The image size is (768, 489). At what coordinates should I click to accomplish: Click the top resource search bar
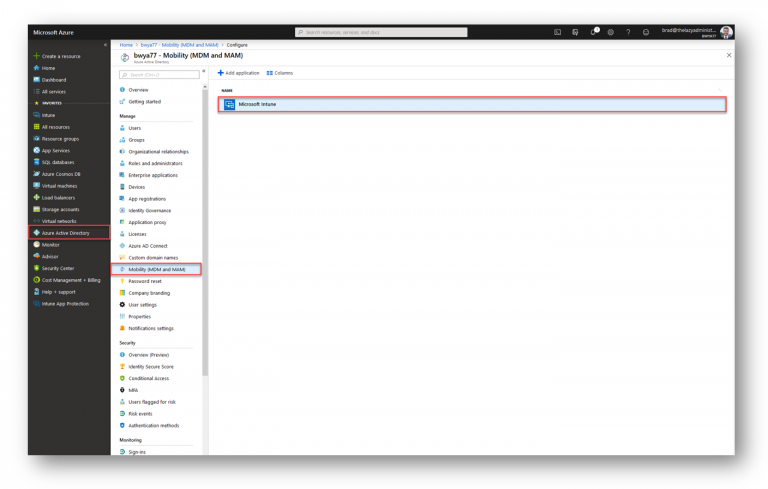[x=381, y=32]
